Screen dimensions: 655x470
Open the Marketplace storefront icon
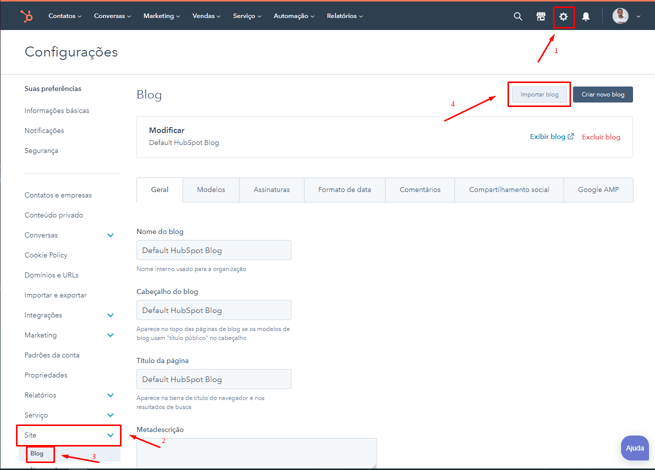541,16
